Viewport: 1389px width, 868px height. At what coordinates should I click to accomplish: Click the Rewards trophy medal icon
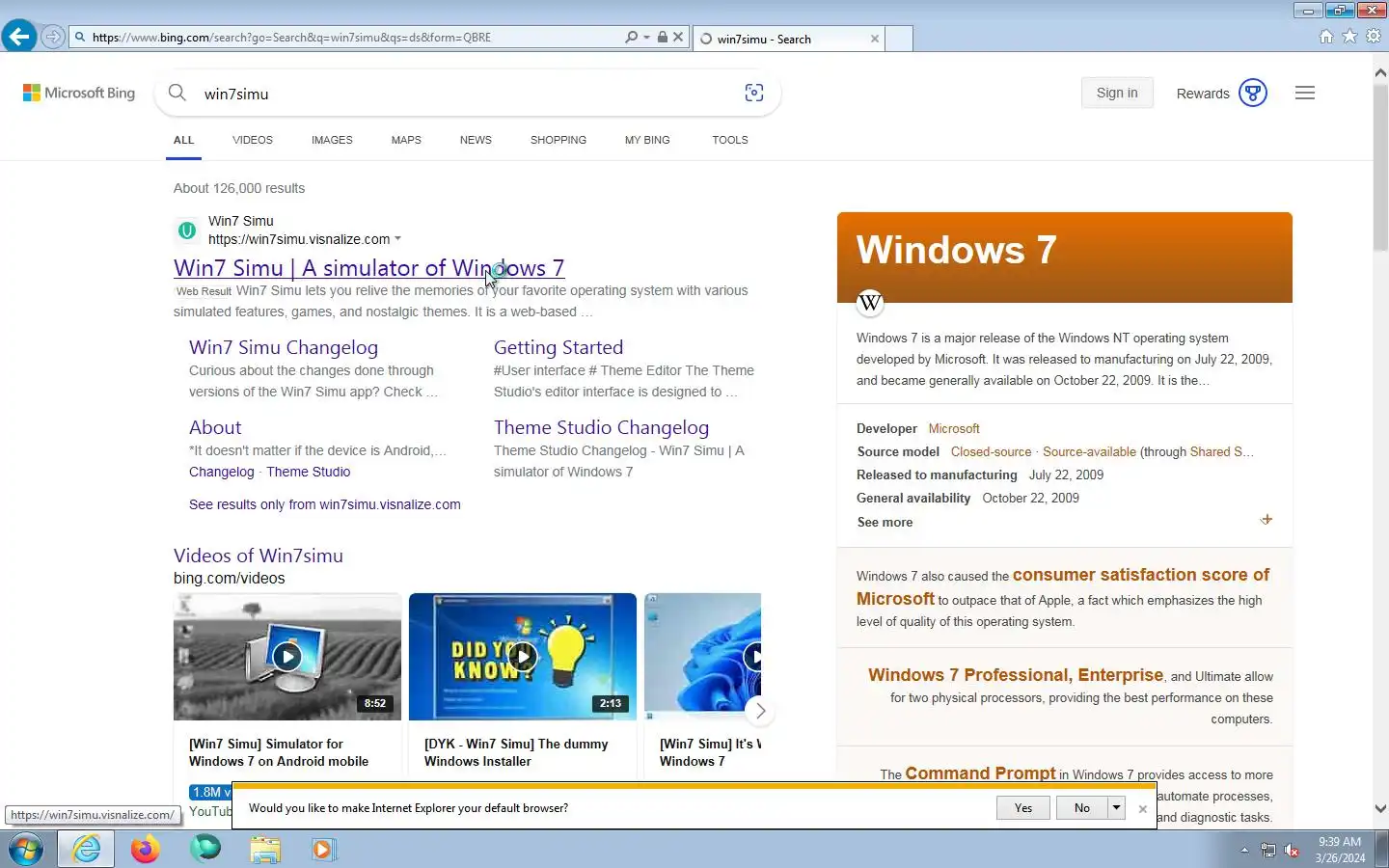[1253, 93]
